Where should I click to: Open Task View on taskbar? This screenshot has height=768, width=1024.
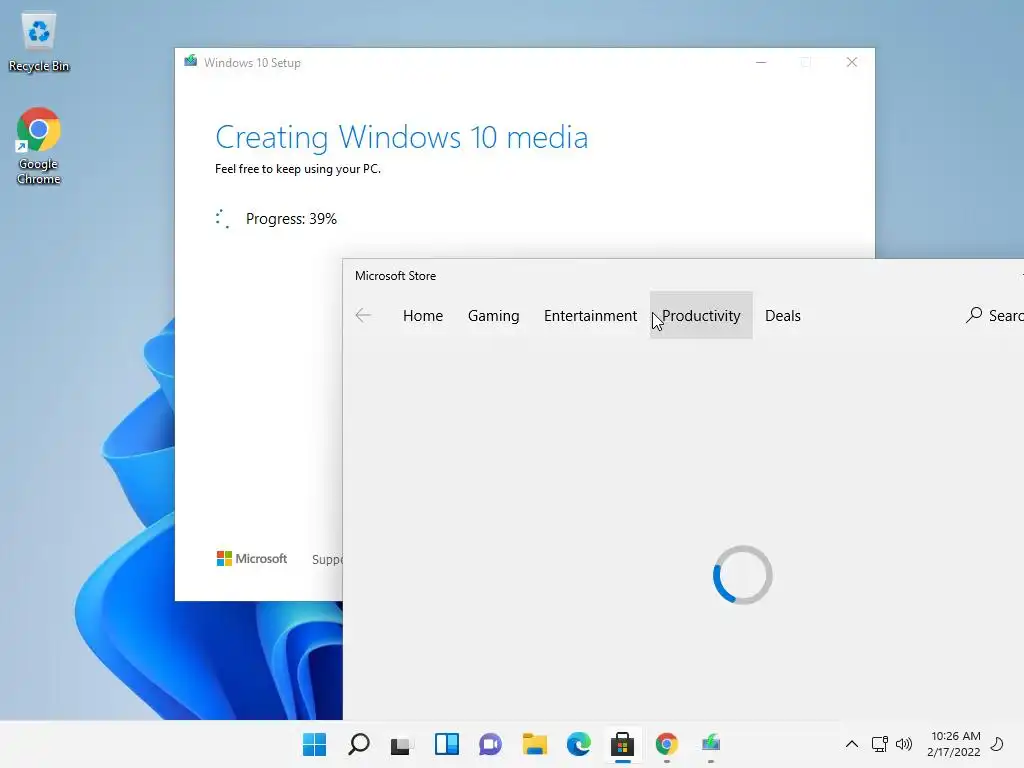(401, 744)
